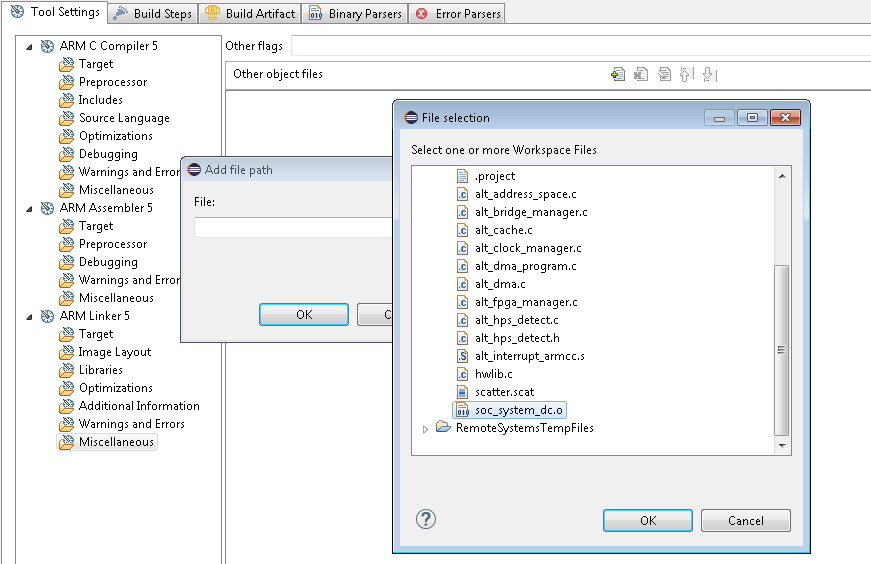Click the ARM Assembler 5 tool icon
Screen dimensions: 871x564
[48, 208]
